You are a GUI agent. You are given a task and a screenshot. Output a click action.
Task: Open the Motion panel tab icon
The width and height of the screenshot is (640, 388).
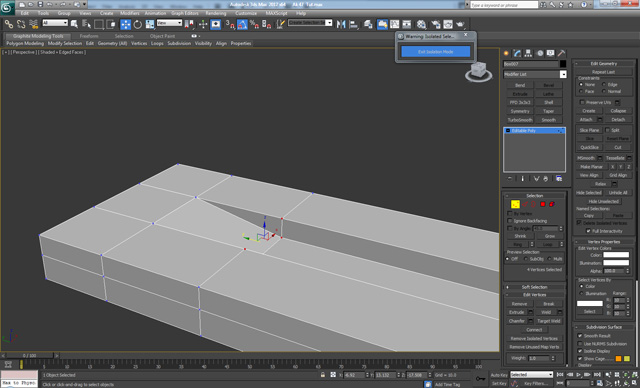click(x=540, y=53)
